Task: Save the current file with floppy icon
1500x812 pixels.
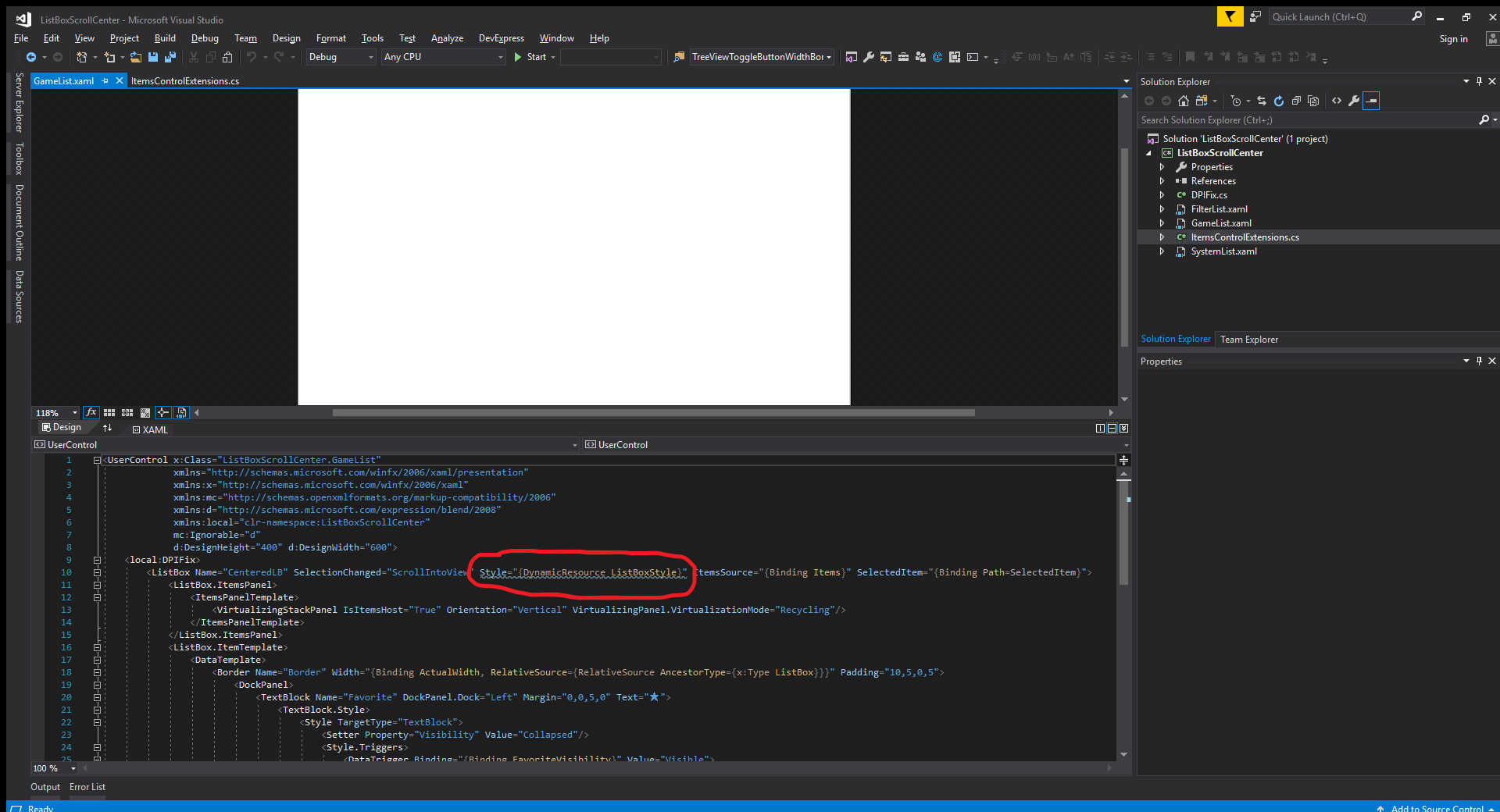Action: click(153, 57)
